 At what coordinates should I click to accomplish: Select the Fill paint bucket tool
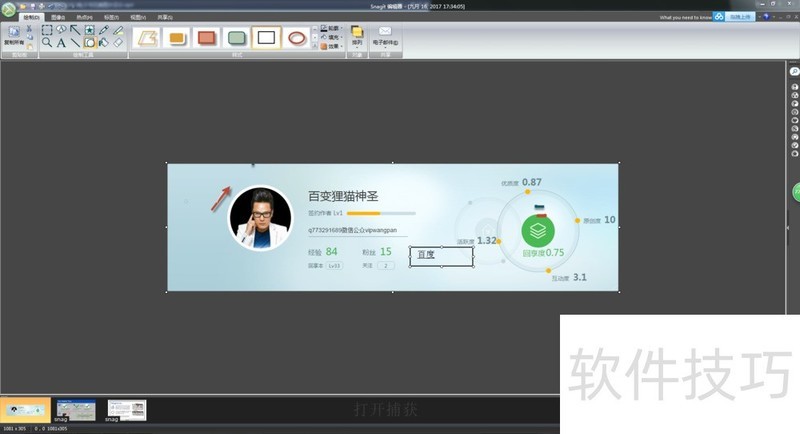coord(104,43)
